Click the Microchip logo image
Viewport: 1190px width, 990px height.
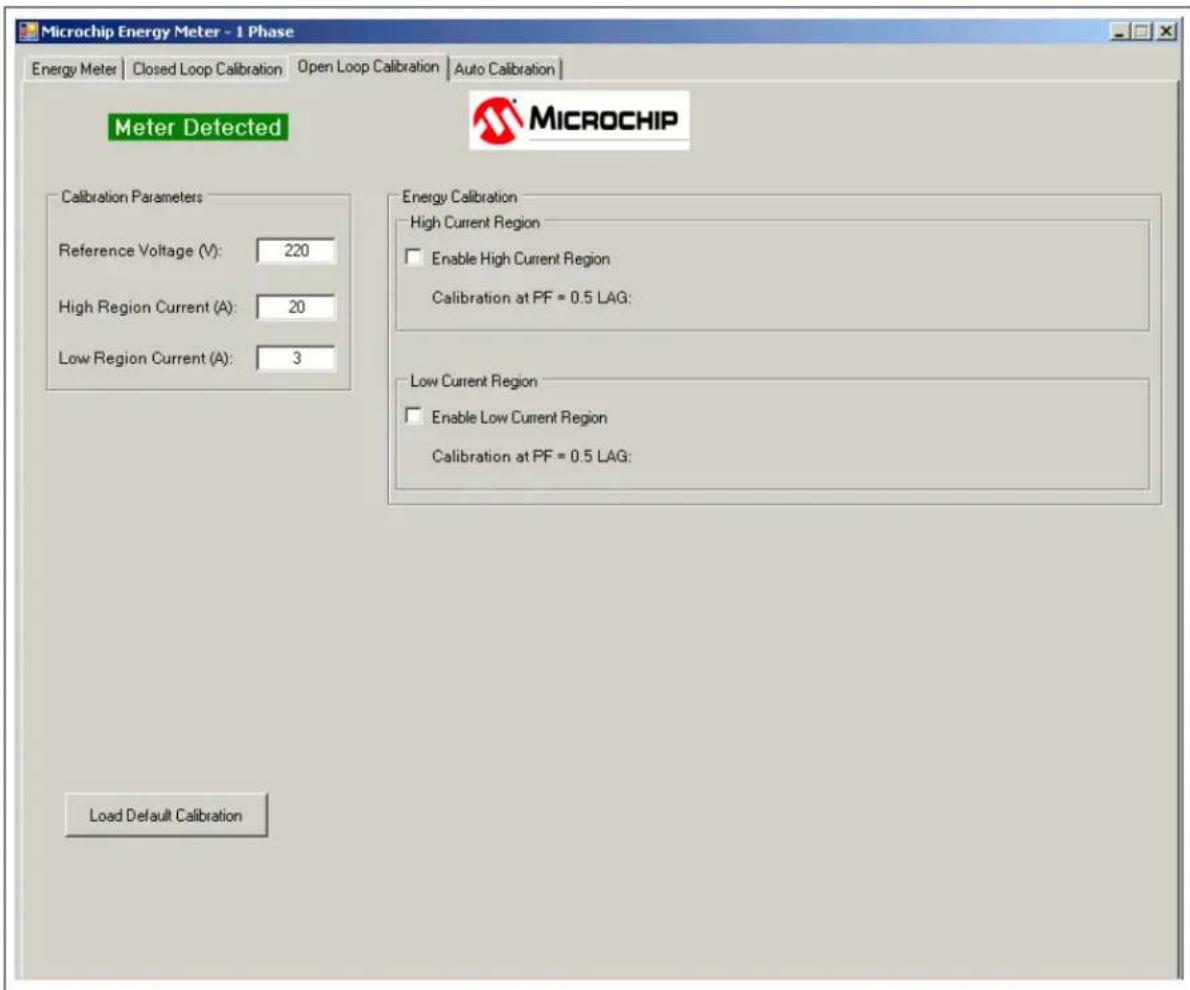point(579,120)
